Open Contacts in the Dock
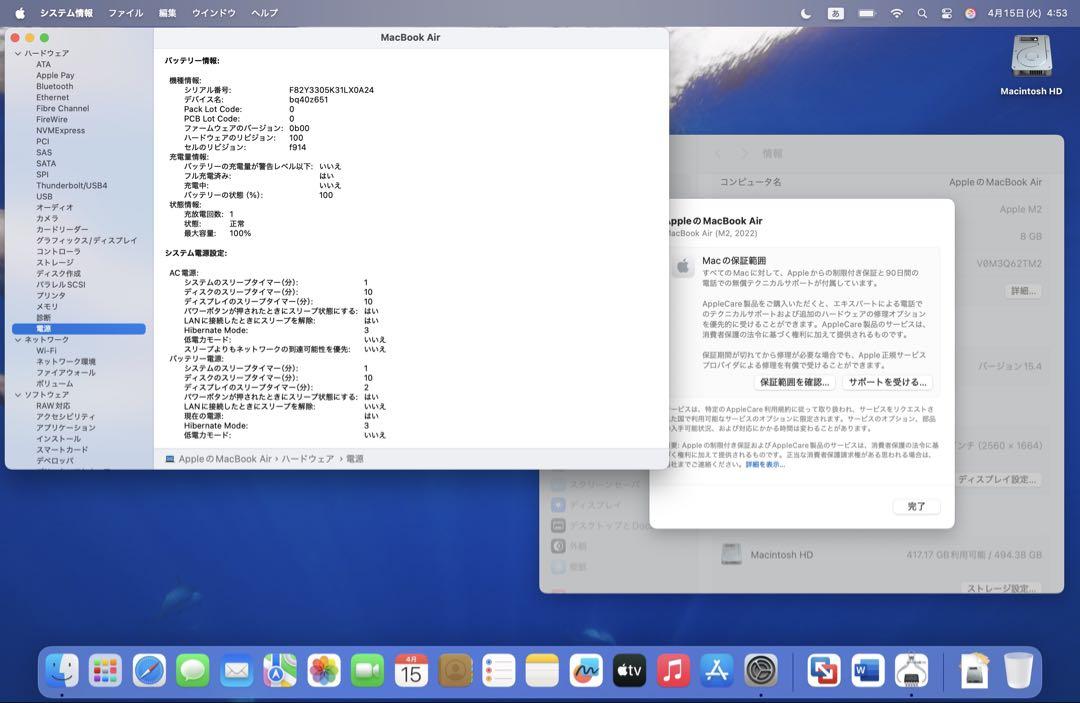This screenshot has height=703, width=1080. point(455,670)
